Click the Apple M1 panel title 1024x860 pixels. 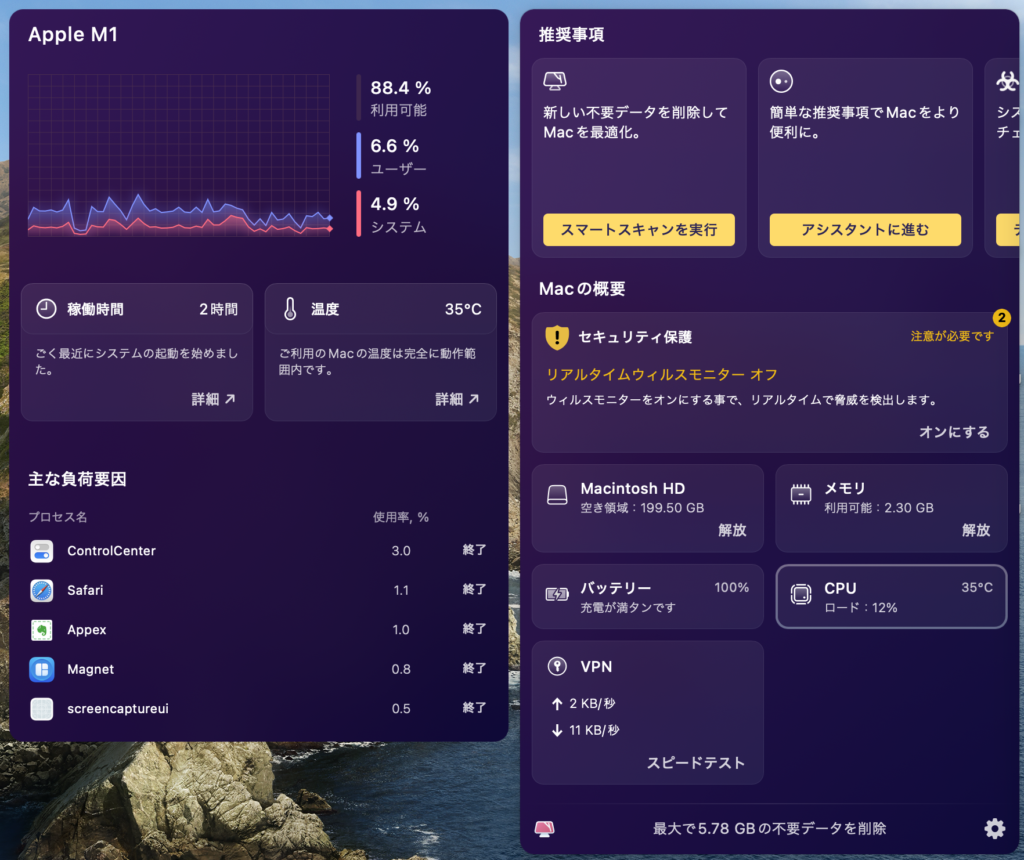[x=73, y=35]
